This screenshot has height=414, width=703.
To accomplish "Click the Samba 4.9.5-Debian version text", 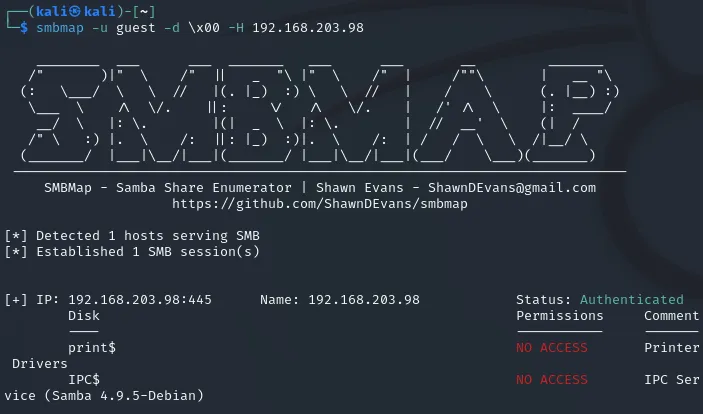I will [128, 396].
